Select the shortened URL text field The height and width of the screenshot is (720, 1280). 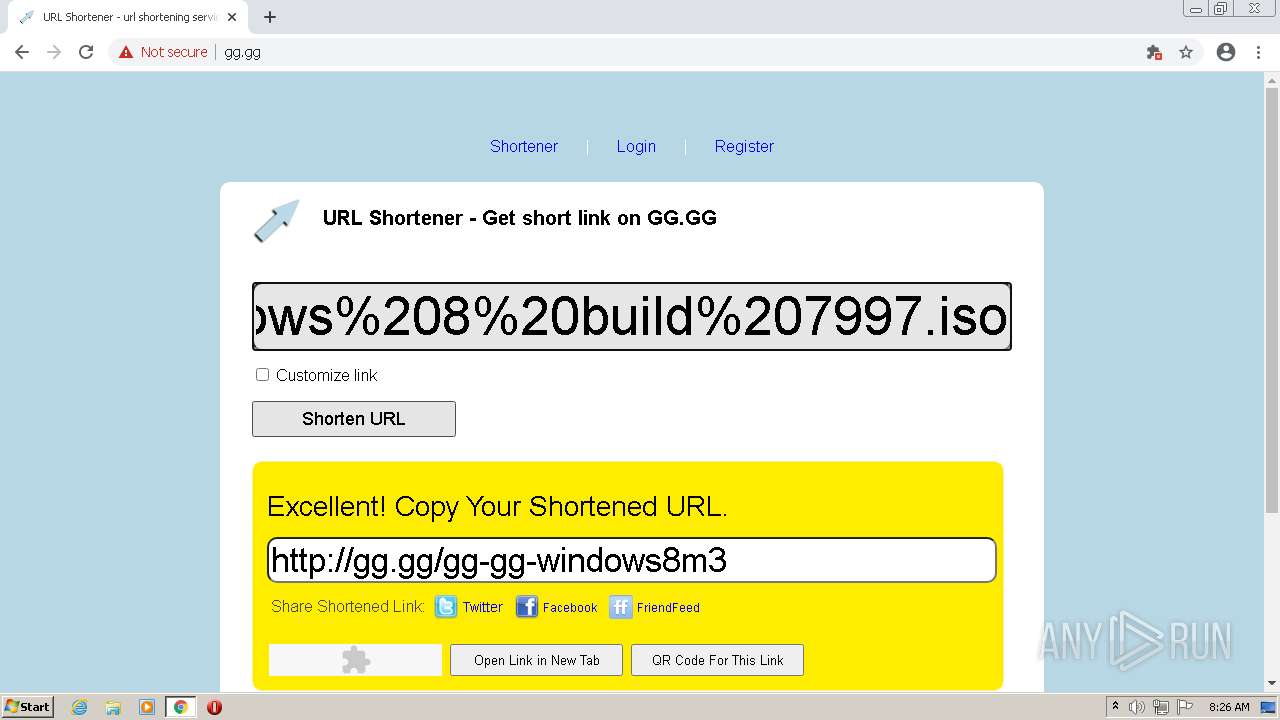pyautogui.click(x=632, y=560)
